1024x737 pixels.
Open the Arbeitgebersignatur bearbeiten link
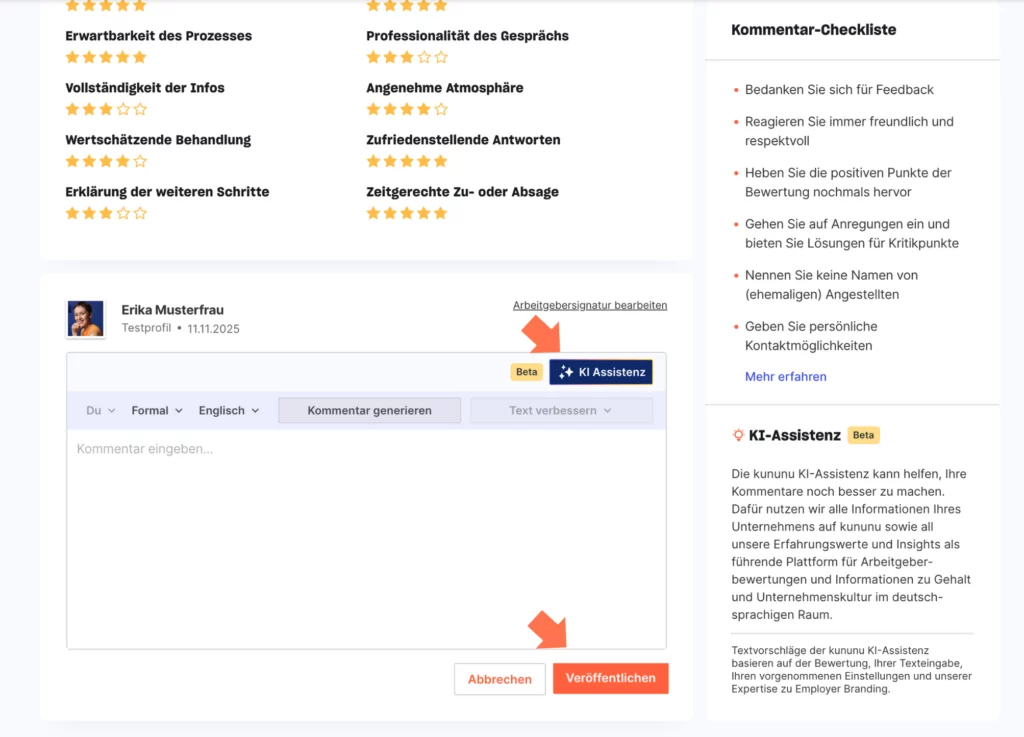pyautogui.click(x=590, y=305)
